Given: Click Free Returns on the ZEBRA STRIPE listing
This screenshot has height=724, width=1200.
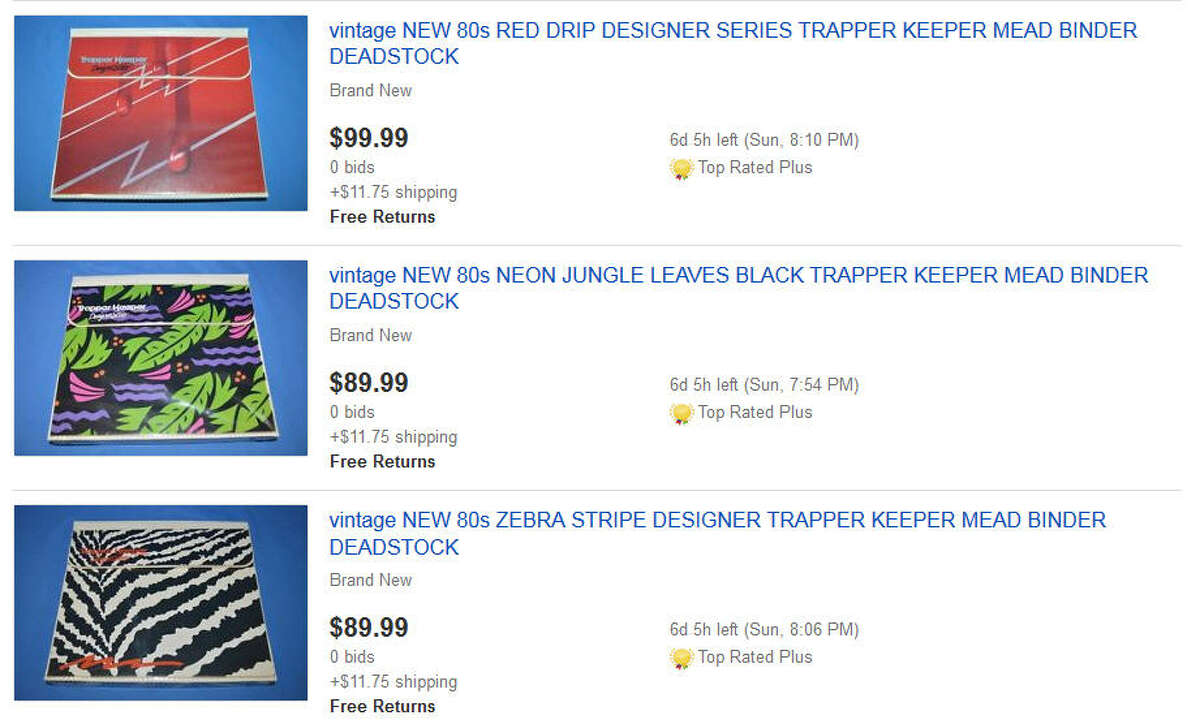Looking at the screenshot, I should point(382,706).
